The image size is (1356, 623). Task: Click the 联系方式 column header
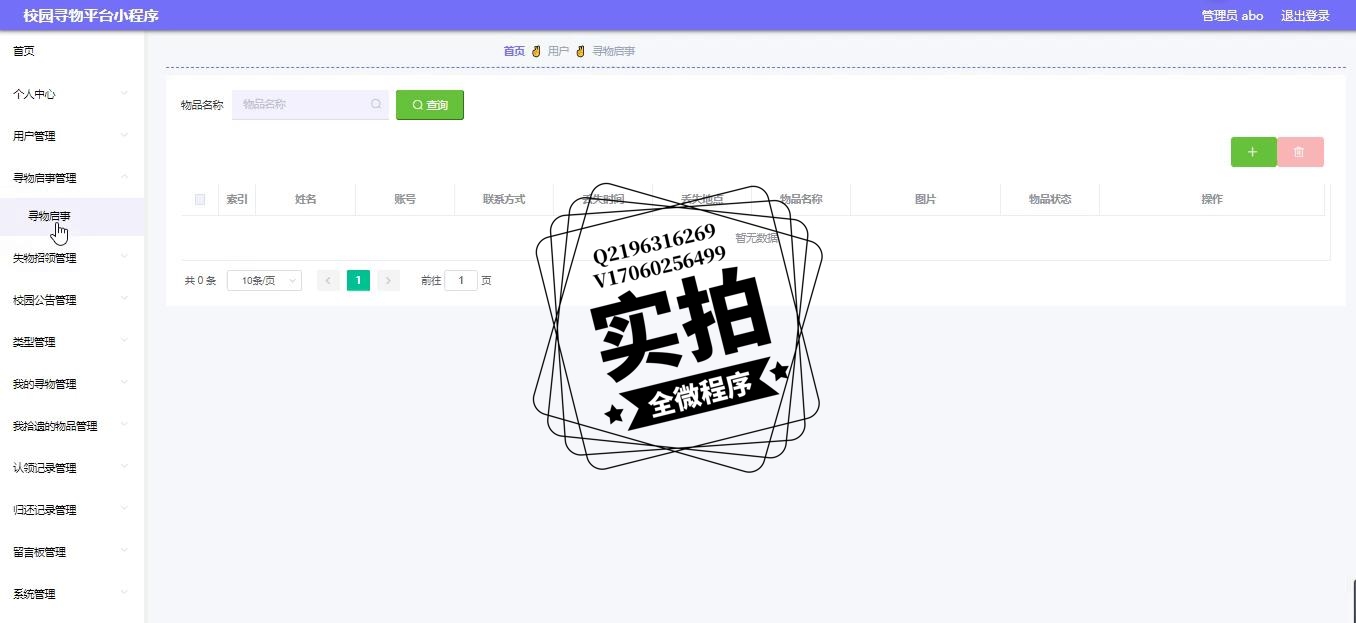coord(504,200)
